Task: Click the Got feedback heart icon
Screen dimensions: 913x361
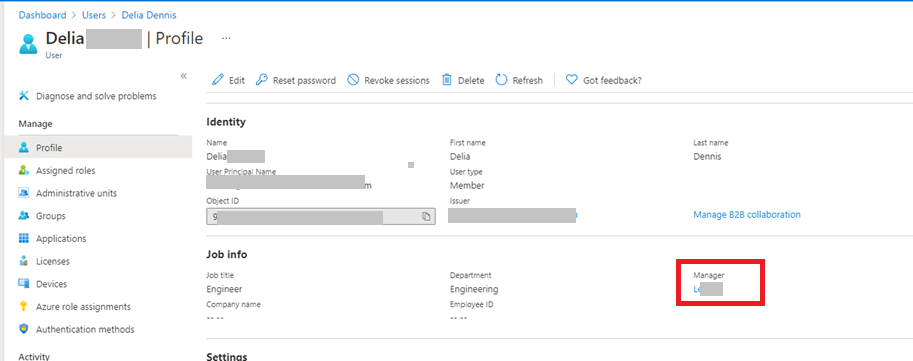Action: [572, 80]
